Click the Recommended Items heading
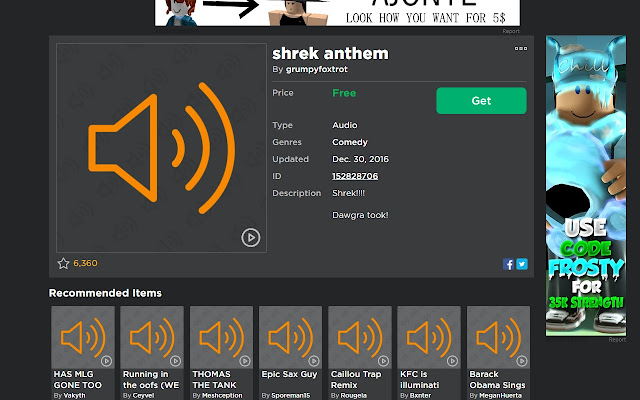 [x=105, y=293]
